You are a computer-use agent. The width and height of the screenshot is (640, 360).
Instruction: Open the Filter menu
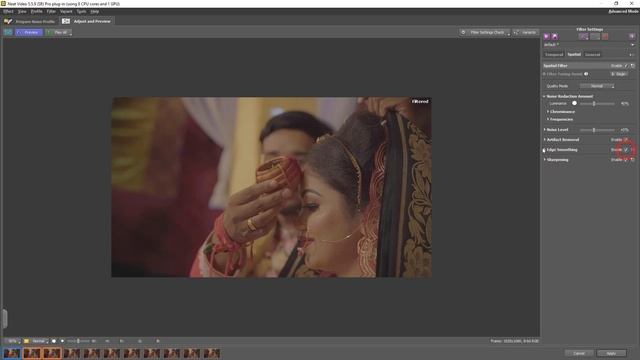[x=51, y=11]
